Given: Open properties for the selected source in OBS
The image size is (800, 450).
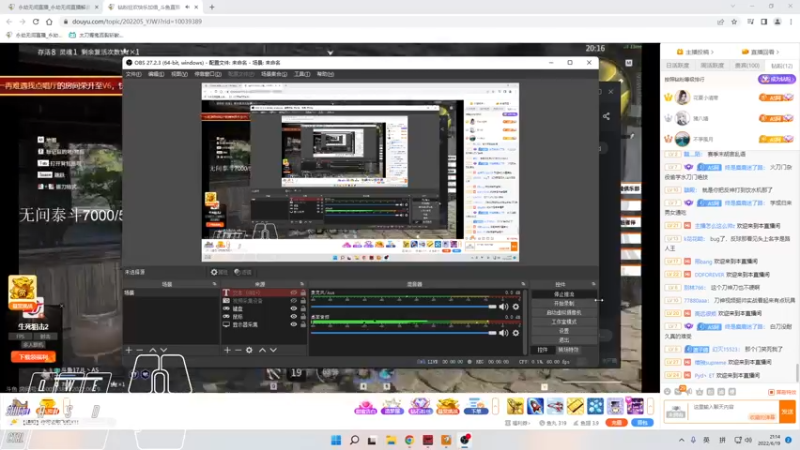Looking at the screenshot, I should point(219,272).
